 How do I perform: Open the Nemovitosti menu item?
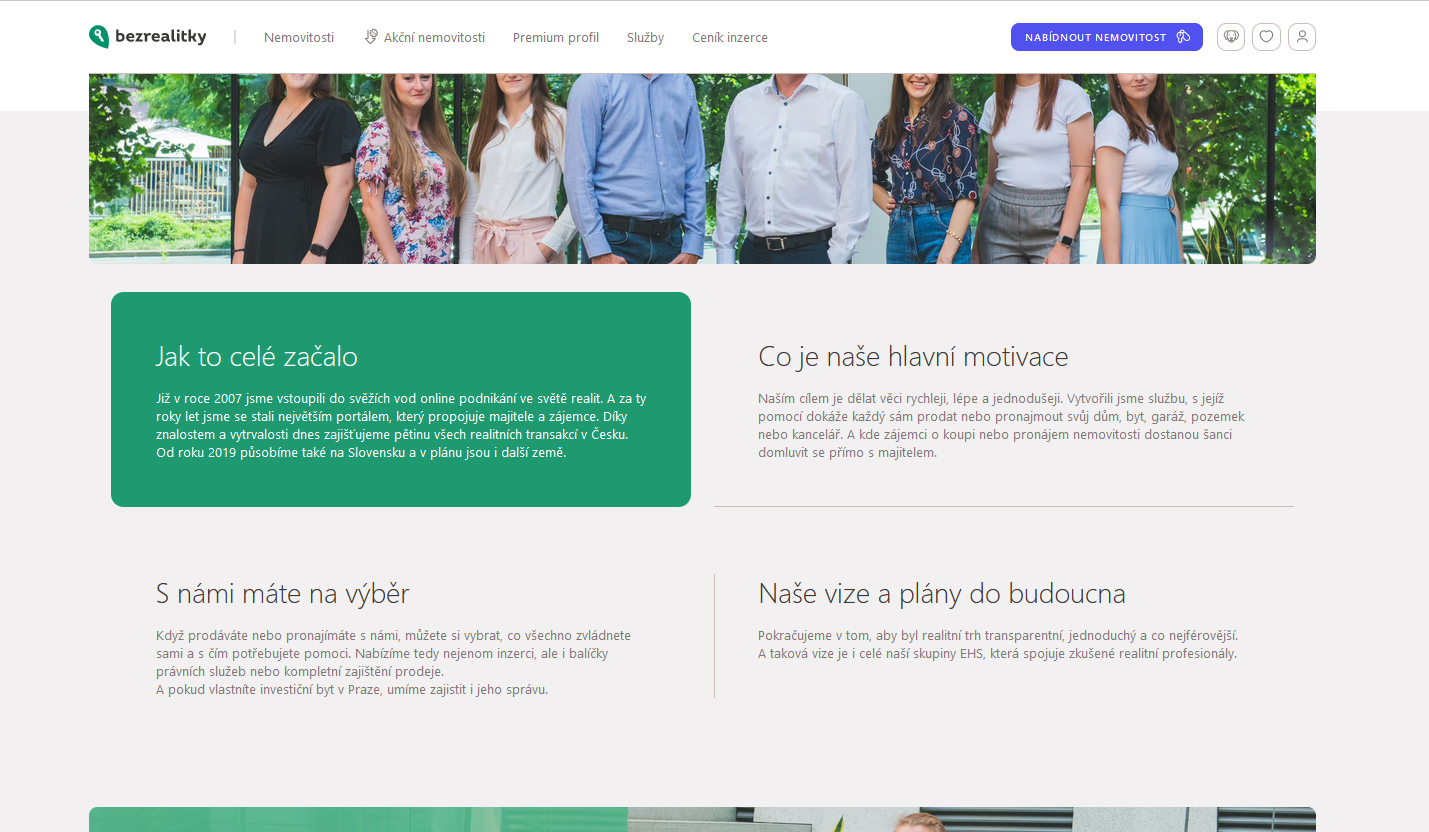pos(299,37)
